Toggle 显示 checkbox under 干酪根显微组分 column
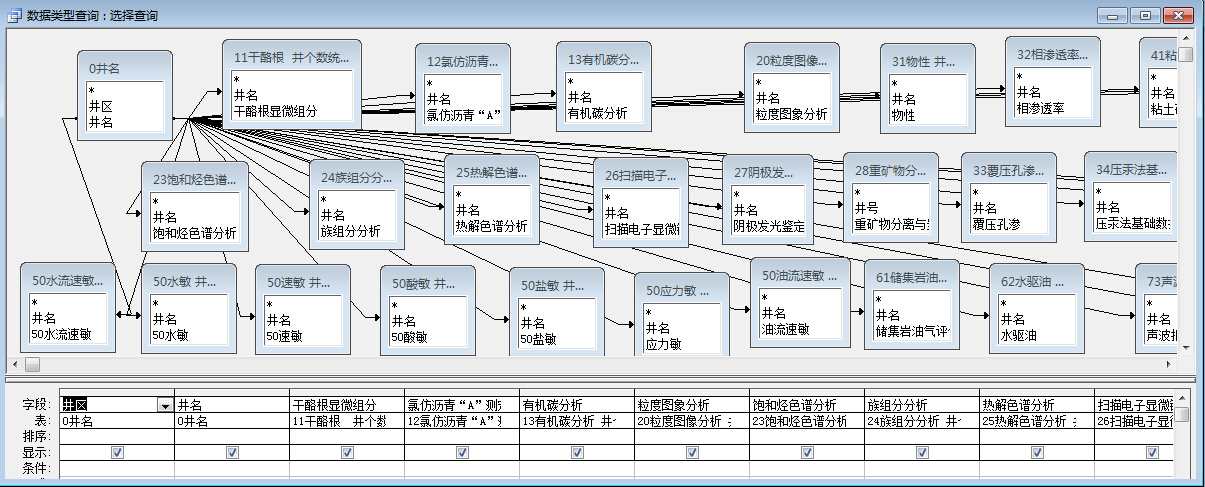1205x487 pixels. point(347,453)
